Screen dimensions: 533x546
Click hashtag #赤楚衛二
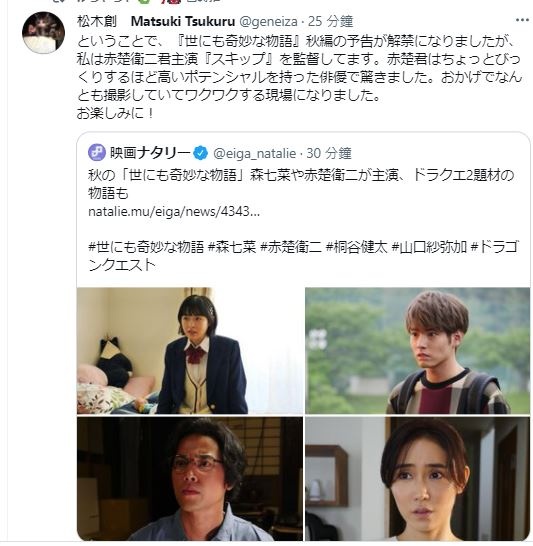(291, 247)
